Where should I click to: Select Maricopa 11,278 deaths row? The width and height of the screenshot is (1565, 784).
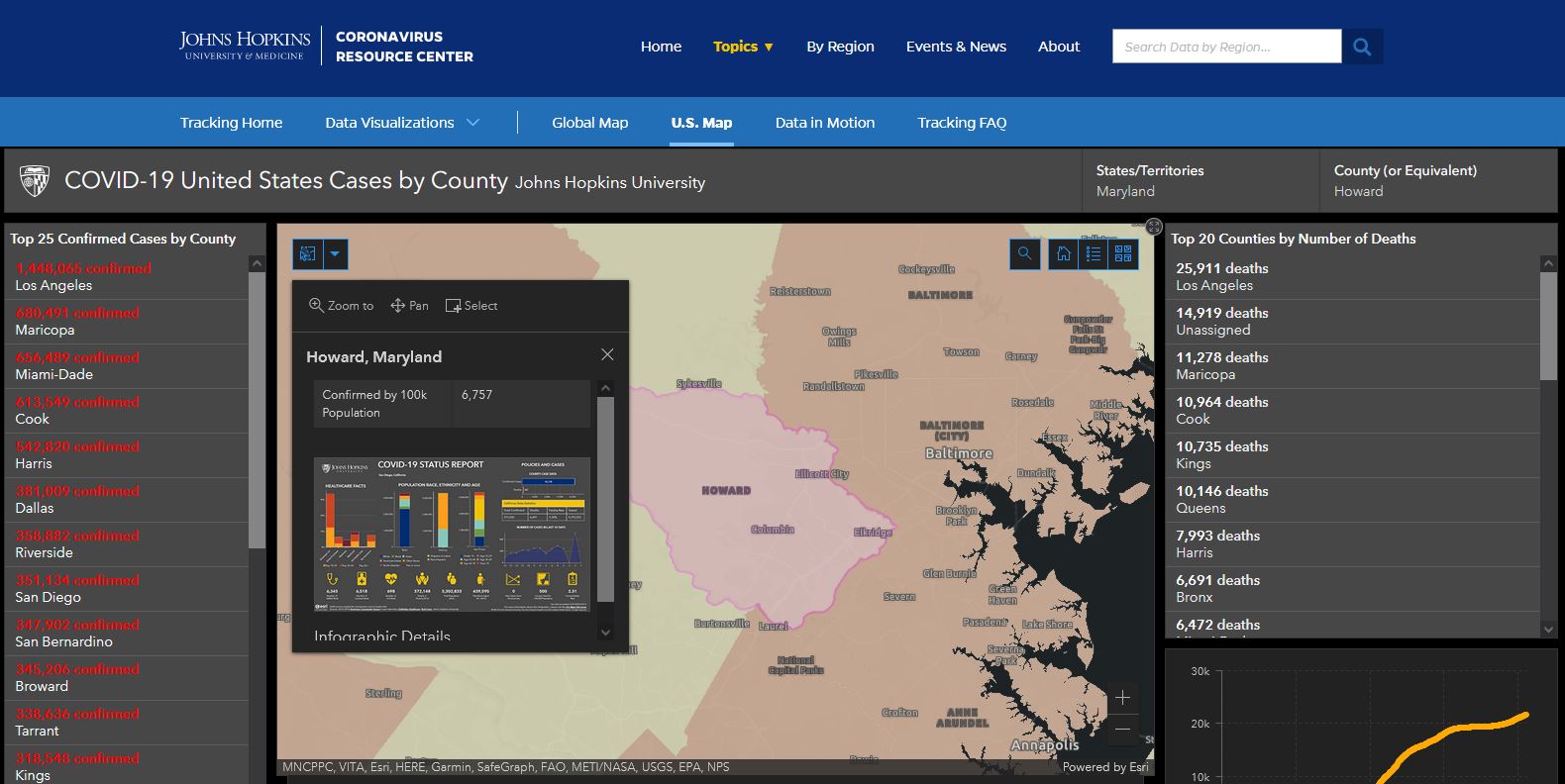[x=1353, y=366]
